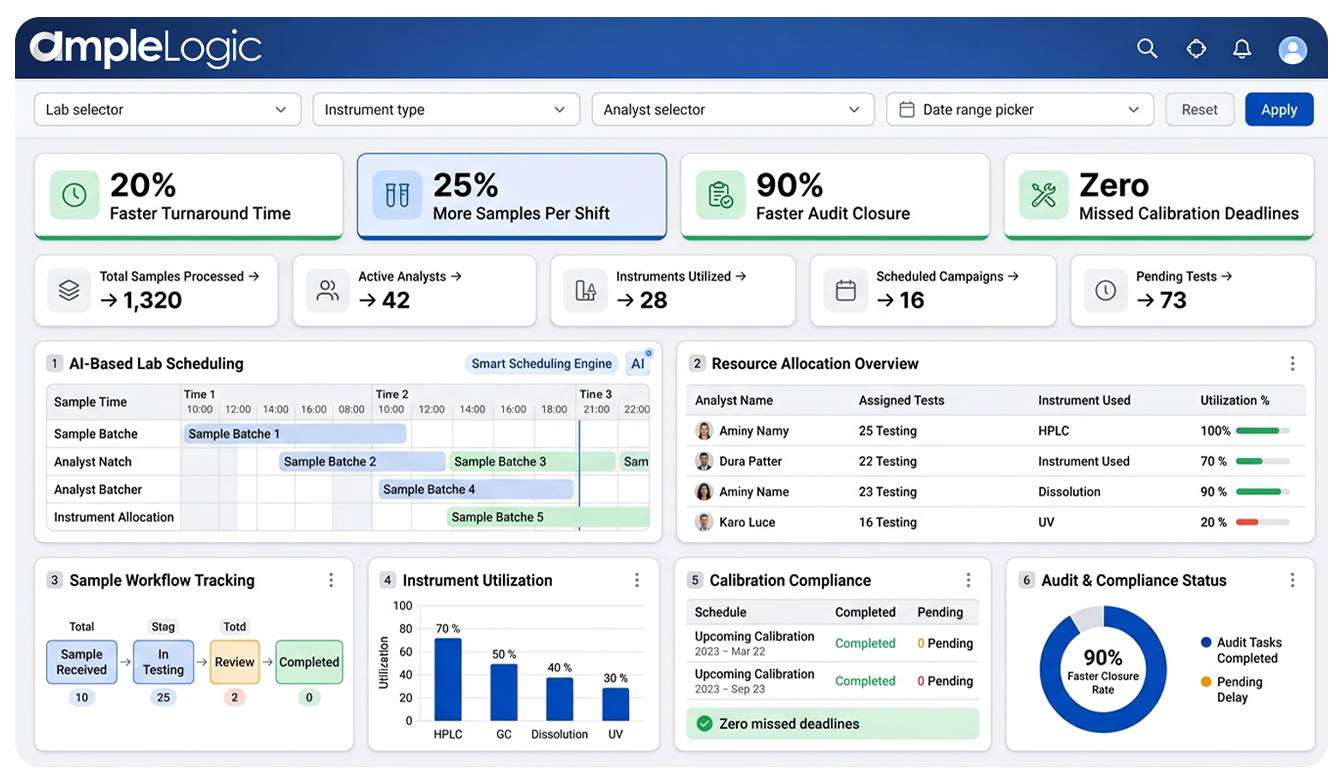
Task: Open Resource Allocation Overview three-dot menu
Action: tap(1292, 364)
